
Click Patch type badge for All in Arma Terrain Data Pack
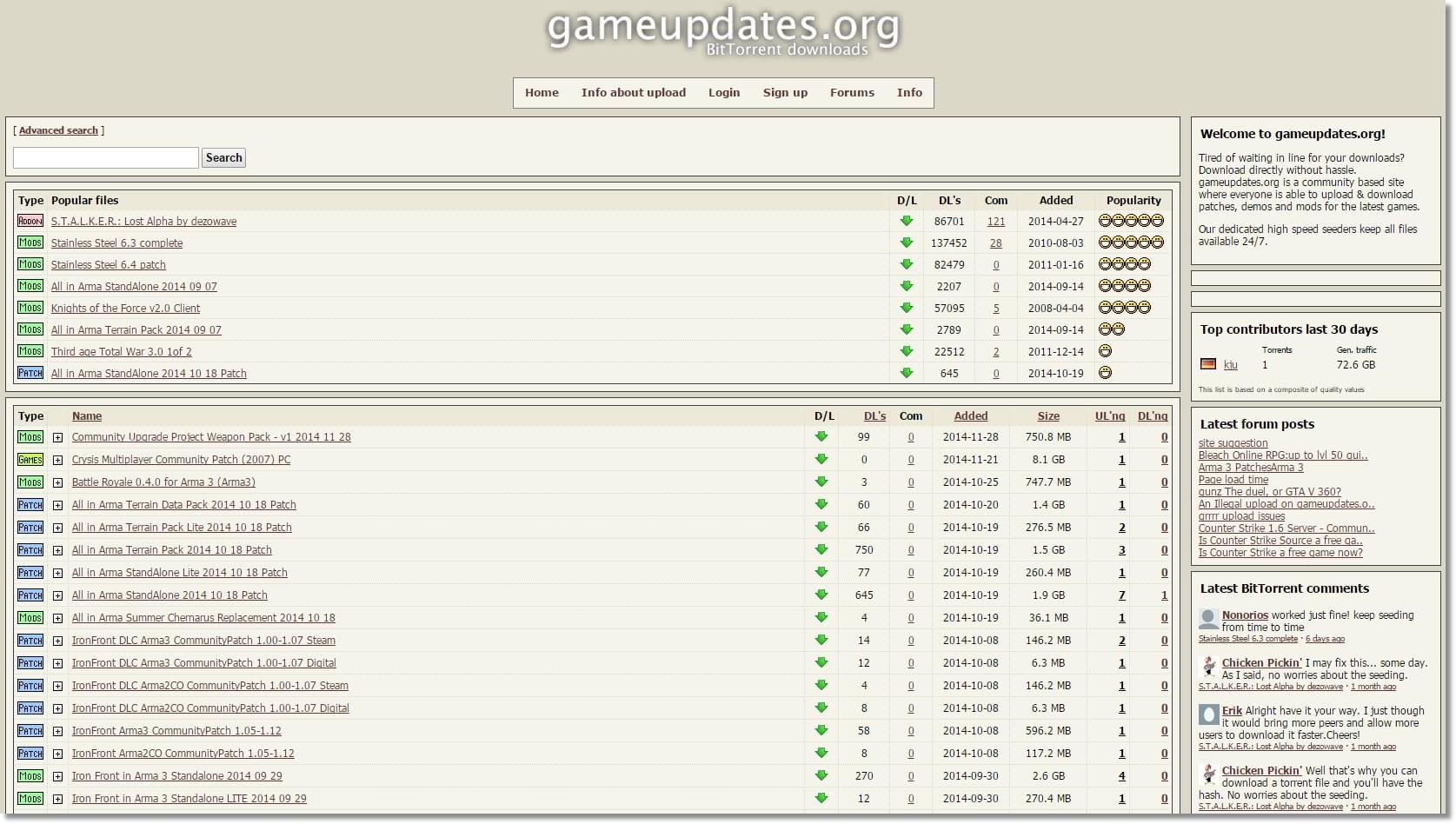(x=30, y=504)
